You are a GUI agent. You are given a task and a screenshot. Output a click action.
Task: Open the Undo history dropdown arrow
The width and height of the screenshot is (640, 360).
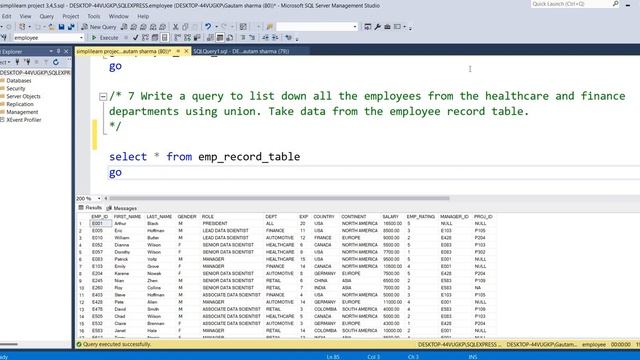216,27
